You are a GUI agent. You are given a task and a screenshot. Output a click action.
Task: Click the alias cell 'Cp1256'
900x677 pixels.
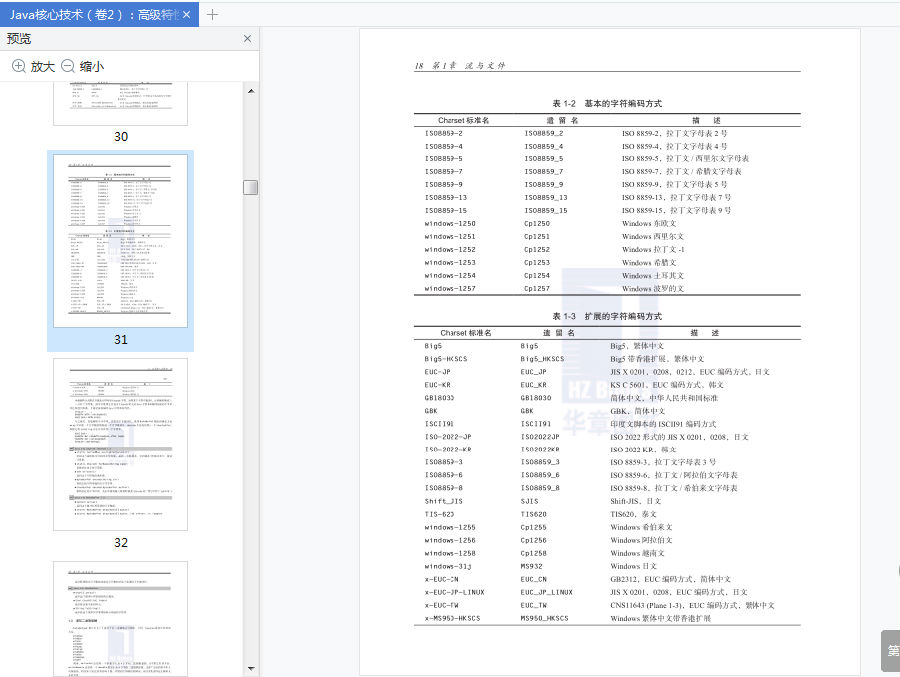(533, 540)
